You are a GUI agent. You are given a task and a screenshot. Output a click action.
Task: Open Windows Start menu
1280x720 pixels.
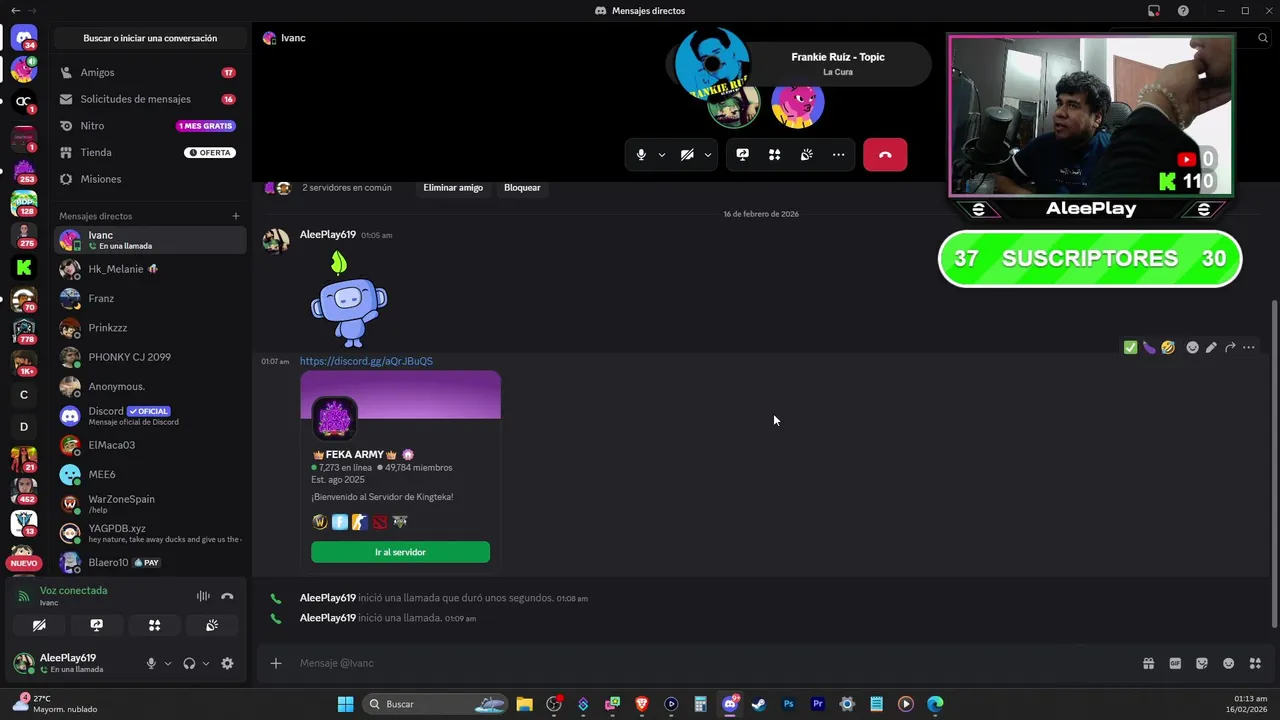pyautogui.click(x=345, y=704)
